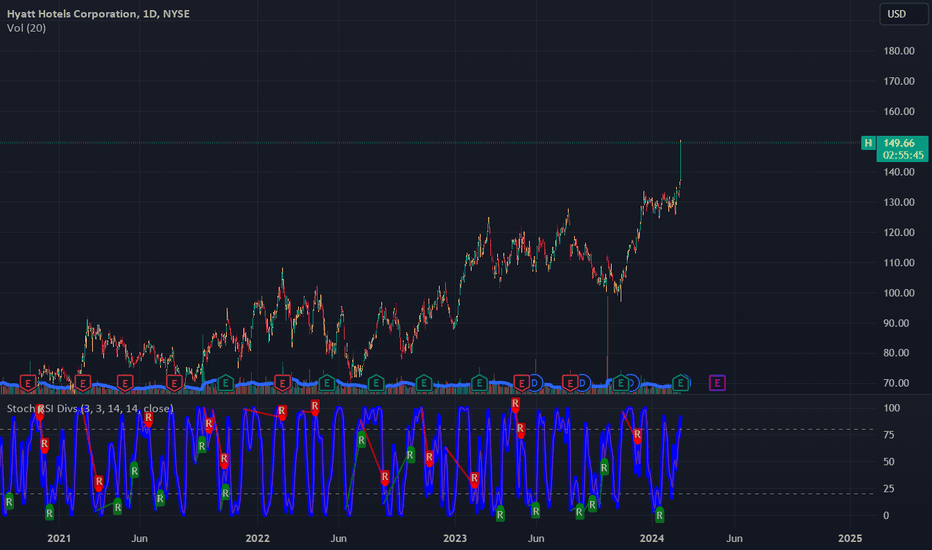Select the topmost red R marker right of 2022
The image size is (932, 550).
tap(314, 407)
